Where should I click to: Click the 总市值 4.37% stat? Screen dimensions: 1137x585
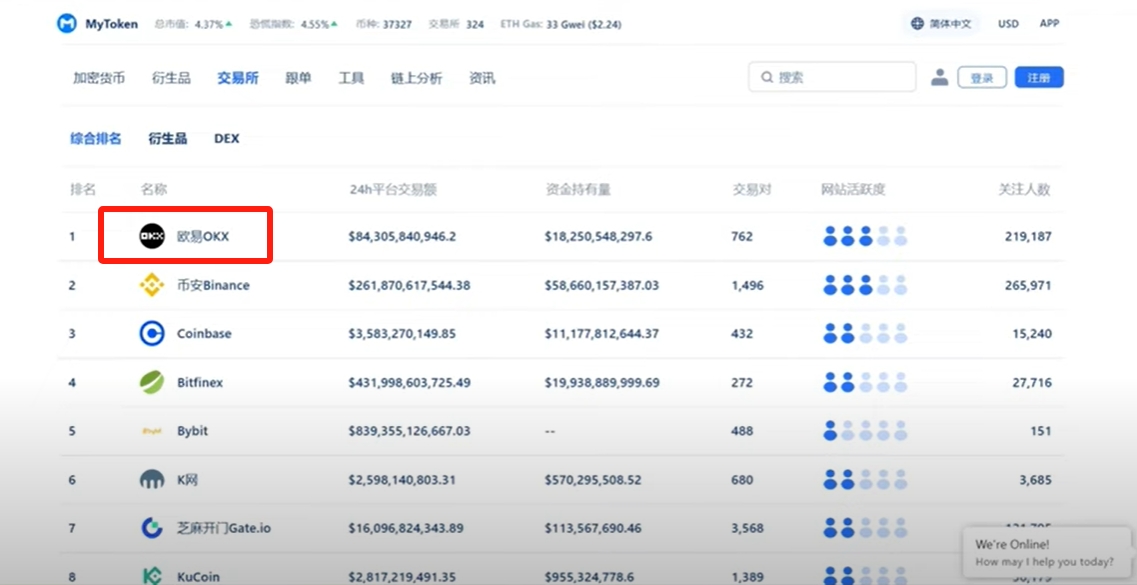pyautogui.click(x=194, y=24)
